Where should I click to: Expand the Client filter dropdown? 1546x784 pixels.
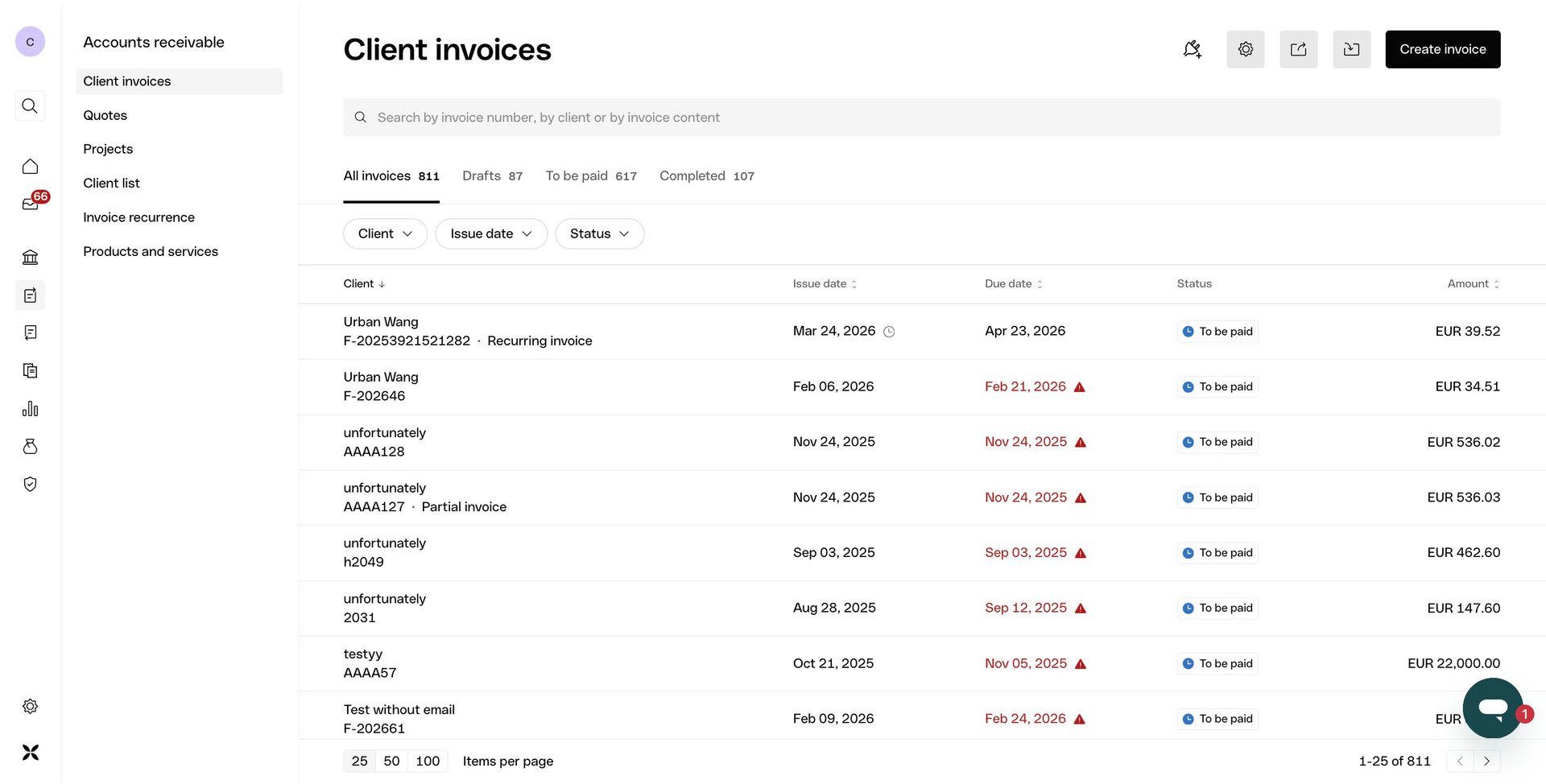385,233
